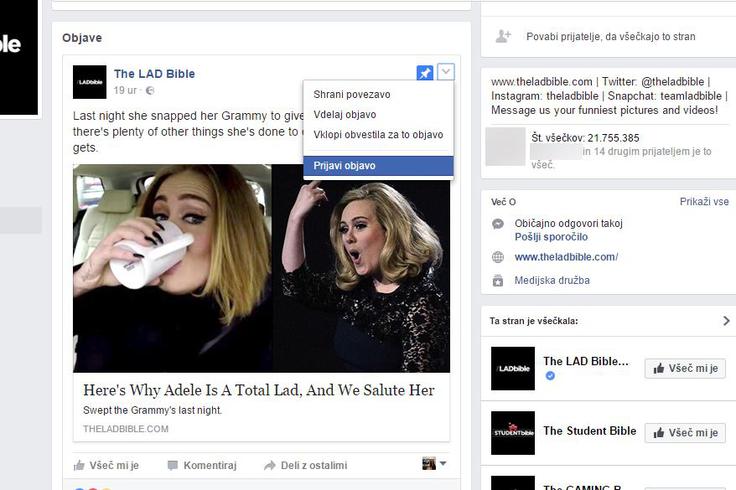Open the 'Here's Why Adele Is A Total Lad' headline
Image resolution: width=736 pixels, height=490 pixels.
point(259,390)
